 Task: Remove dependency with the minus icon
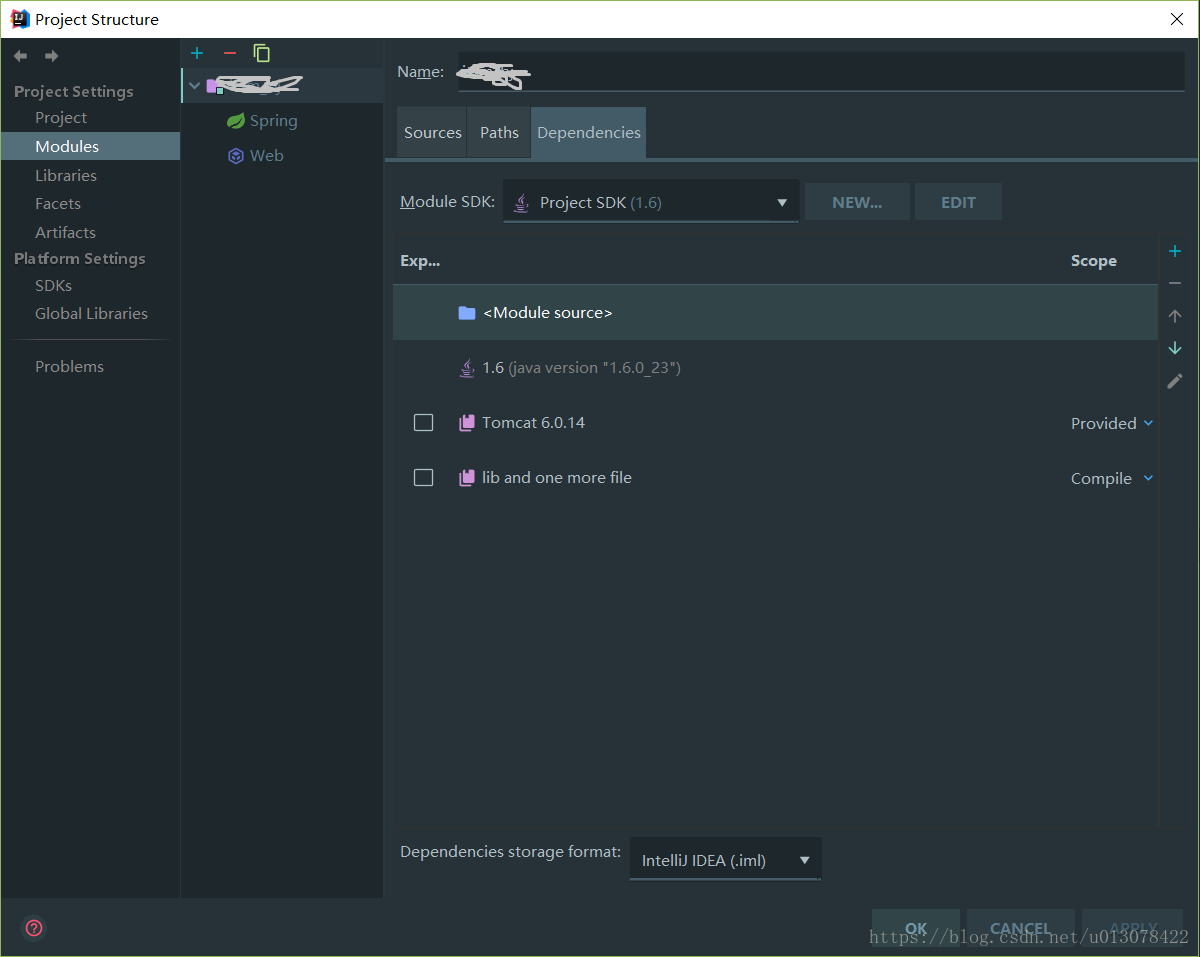1175,284
